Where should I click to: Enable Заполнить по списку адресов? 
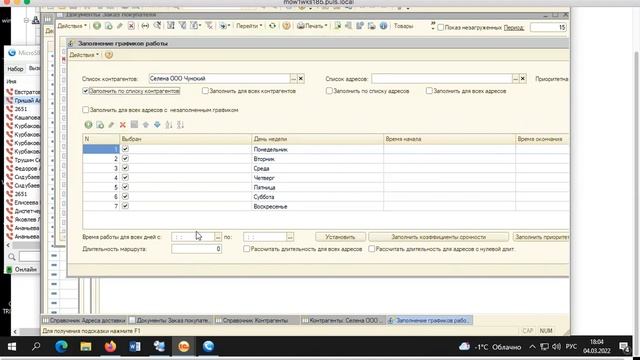(329, 91)
